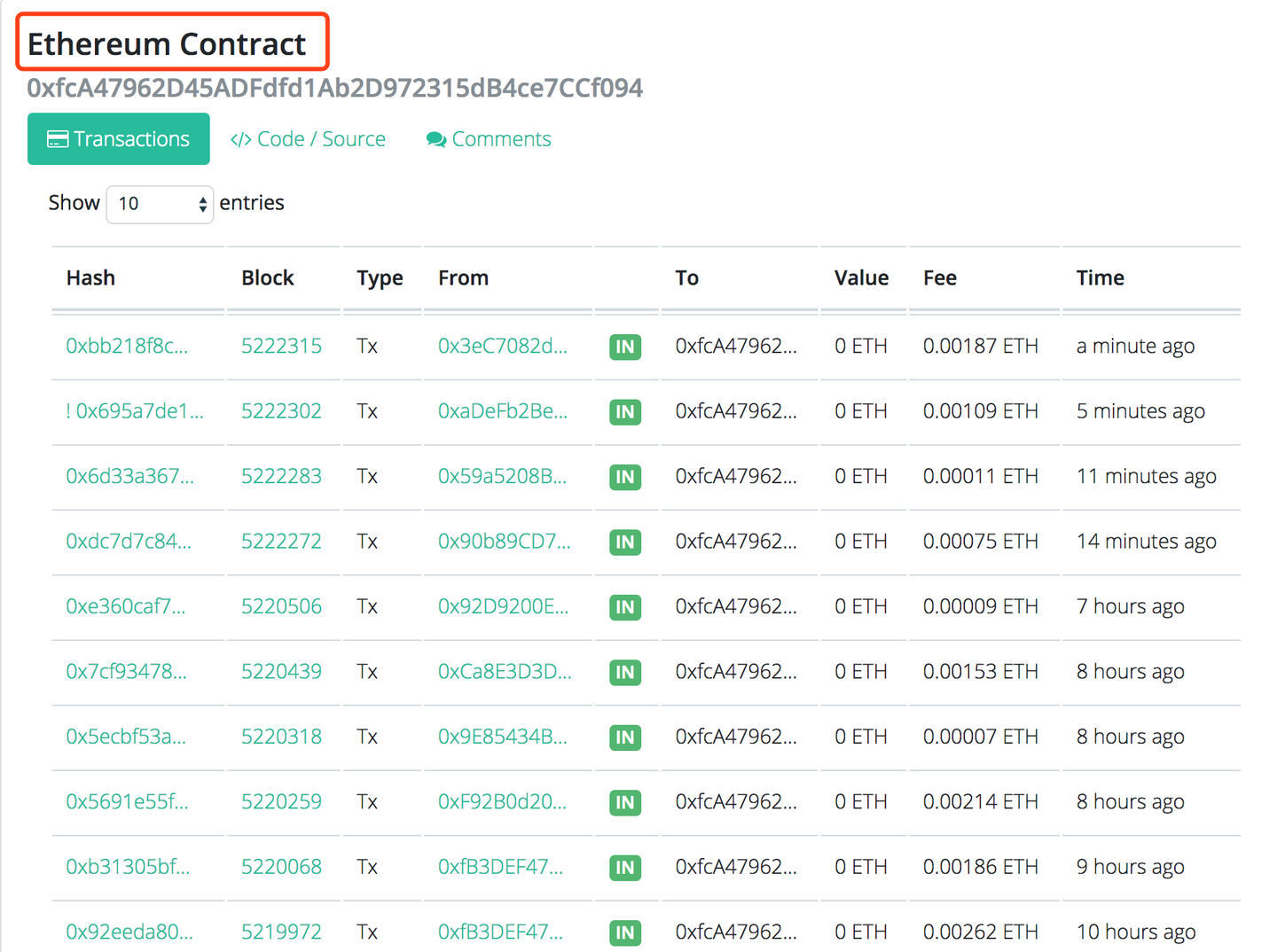View block 5220068
The width and height of the screenshot is (1277, 952).
click(282, 867)
